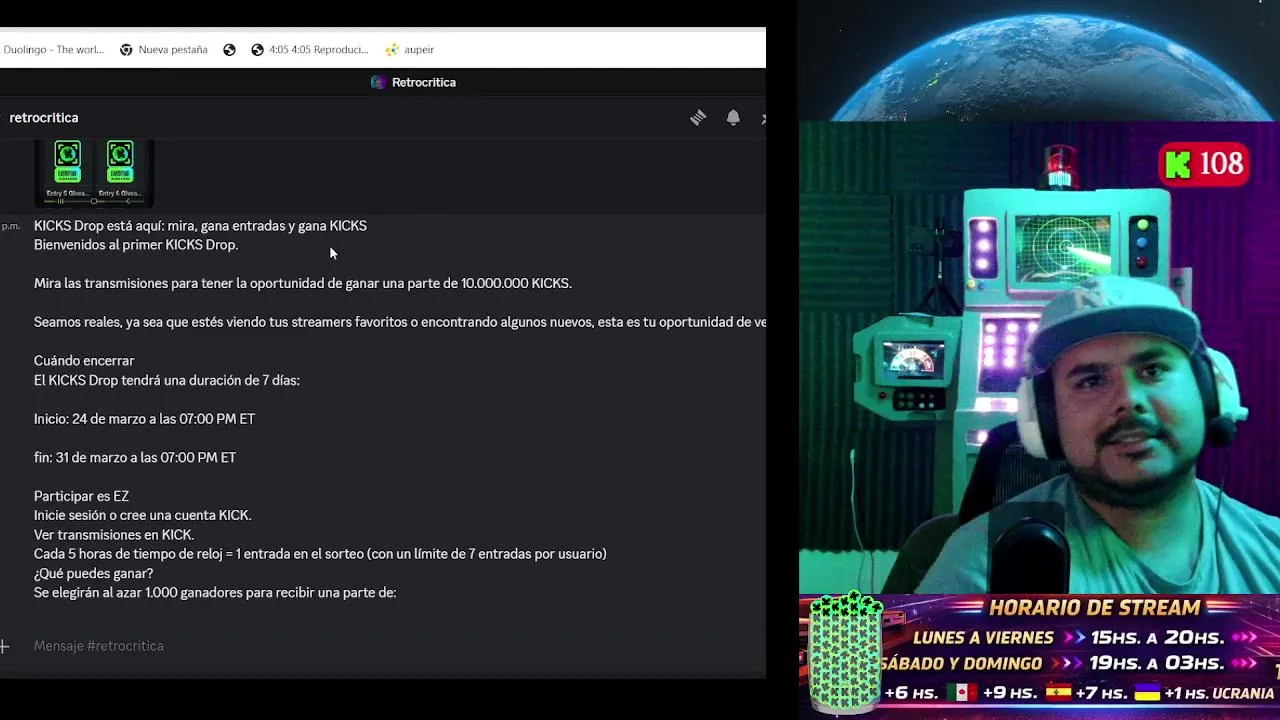This screenshot has height=720, width=1280.
Task: Click the 'Se elegirán al azar 1.000 ganadores' line
Action: pyautogui.click(x=215, y=593)
